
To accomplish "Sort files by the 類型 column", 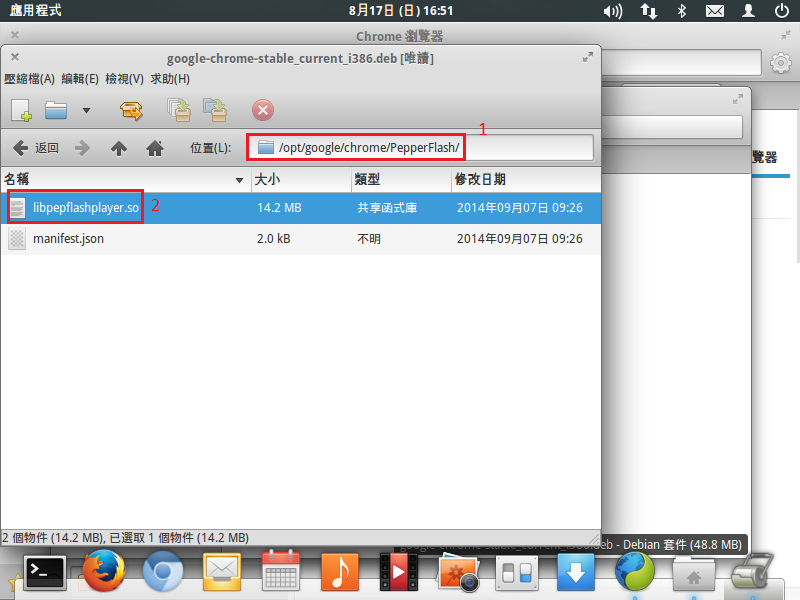I will (402, 180).
